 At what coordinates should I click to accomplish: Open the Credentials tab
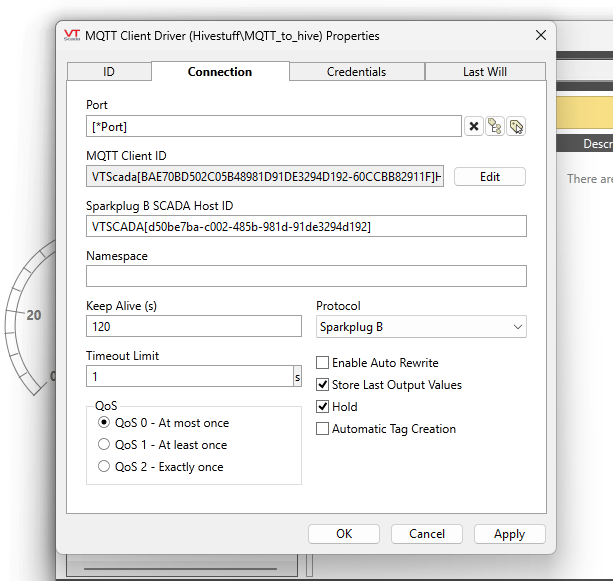(356, 72)
